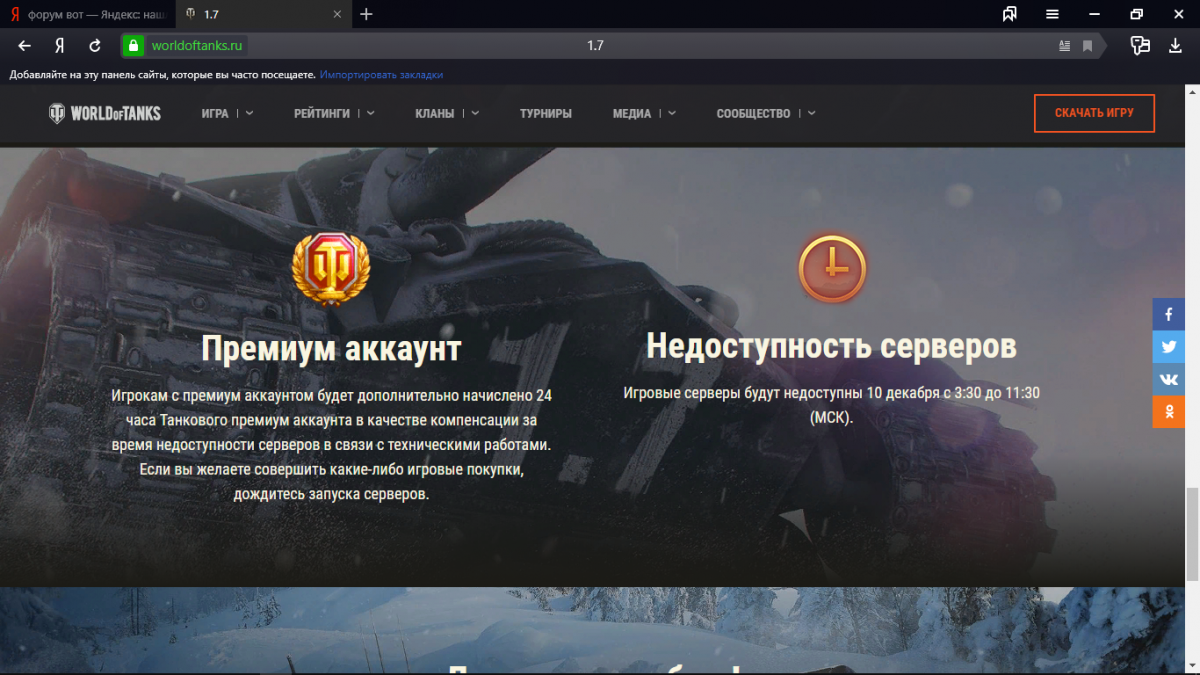1200x675 pixels.
Task: Open the browser downloads icon
Action: click(x=1176, y=45)
